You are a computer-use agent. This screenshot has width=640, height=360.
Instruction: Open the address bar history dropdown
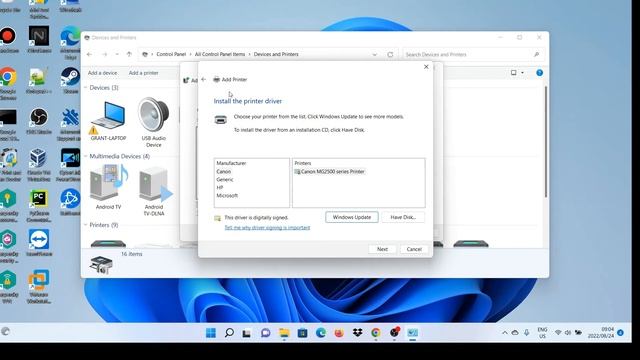(374, 54)
